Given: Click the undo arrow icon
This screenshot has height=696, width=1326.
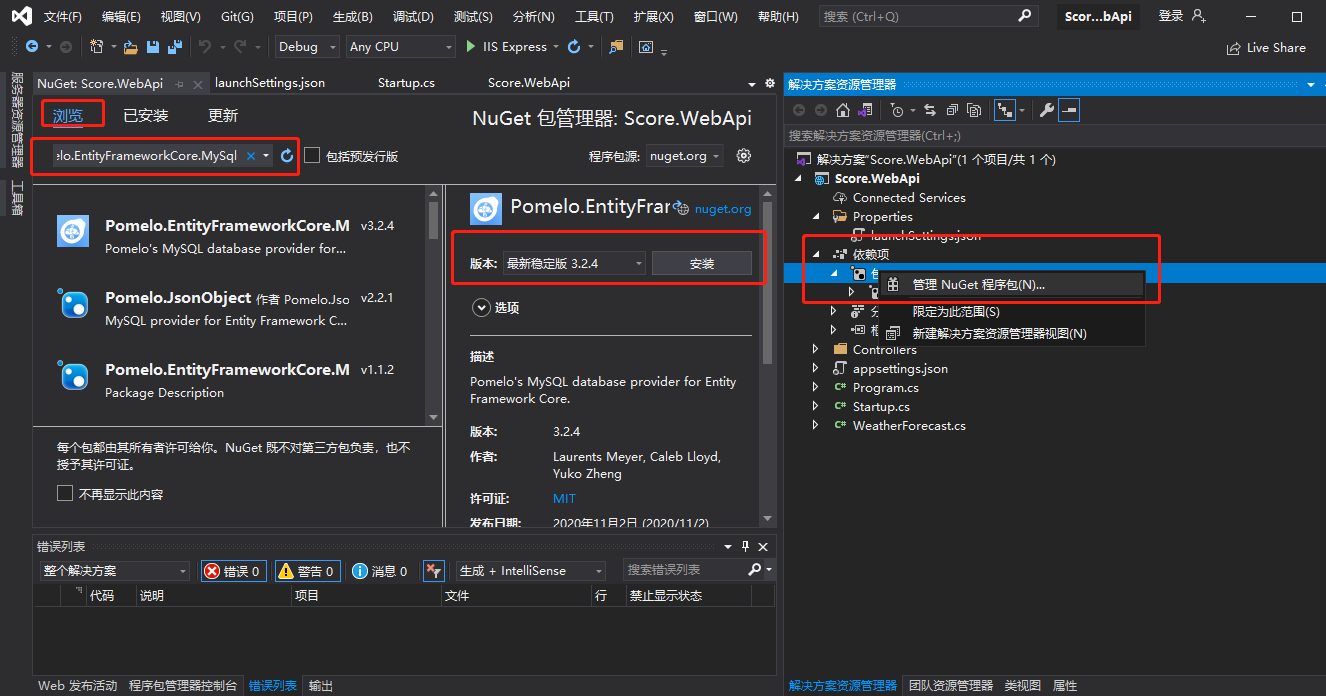Looking at the screenshot, I should [204, 47].
